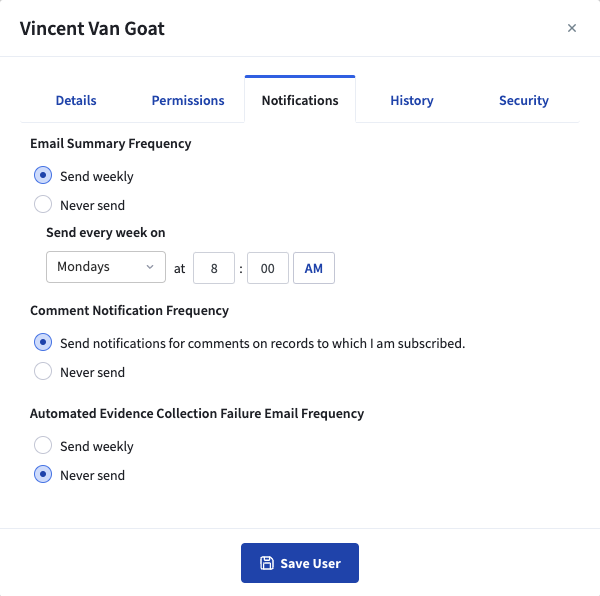Enable notifications for subscribed record comments
600x596 pixels.
coord(43,343)
